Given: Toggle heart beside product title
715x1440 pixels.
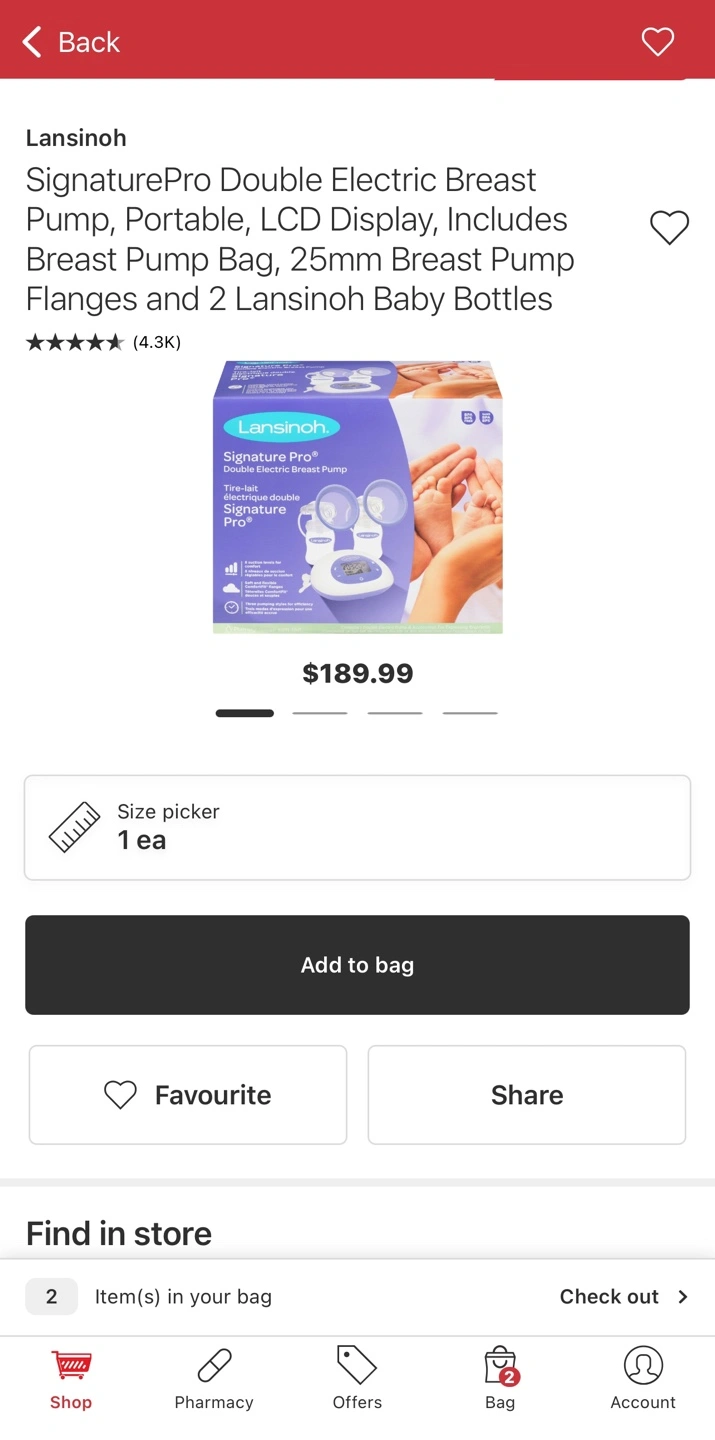Looking at the screenshot, I should pos(669,228).
